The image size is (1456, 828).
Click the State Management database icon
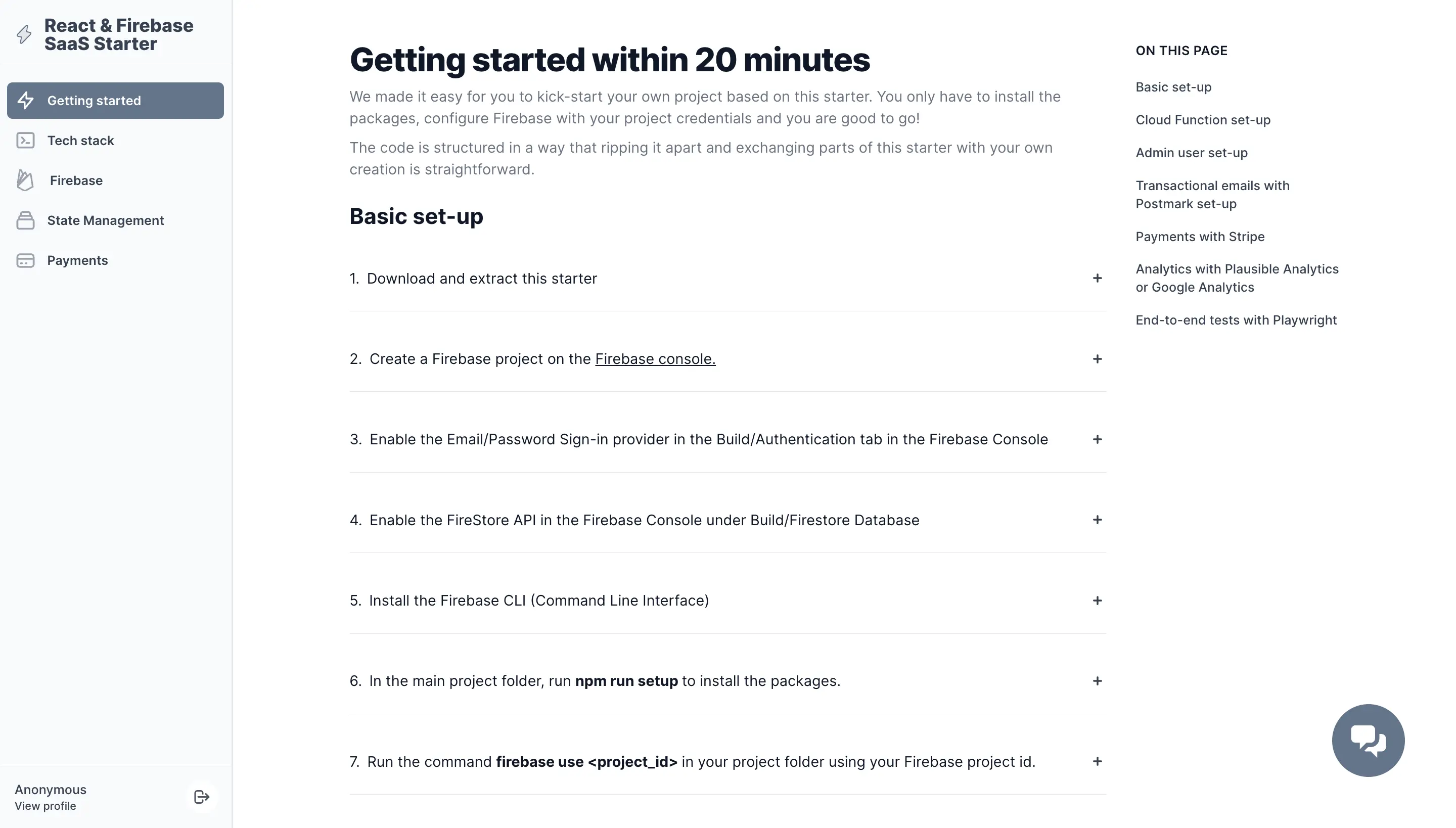pyautogui.click(x=25, y=220)
